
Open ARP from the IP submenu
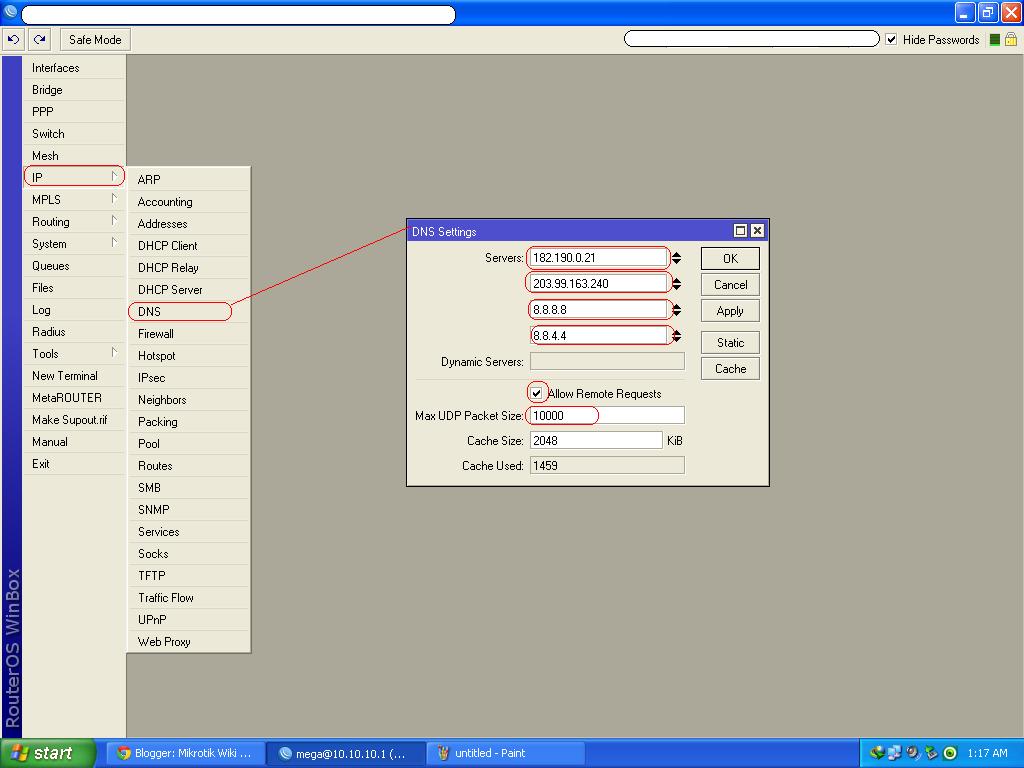click(x=189, y=180)
